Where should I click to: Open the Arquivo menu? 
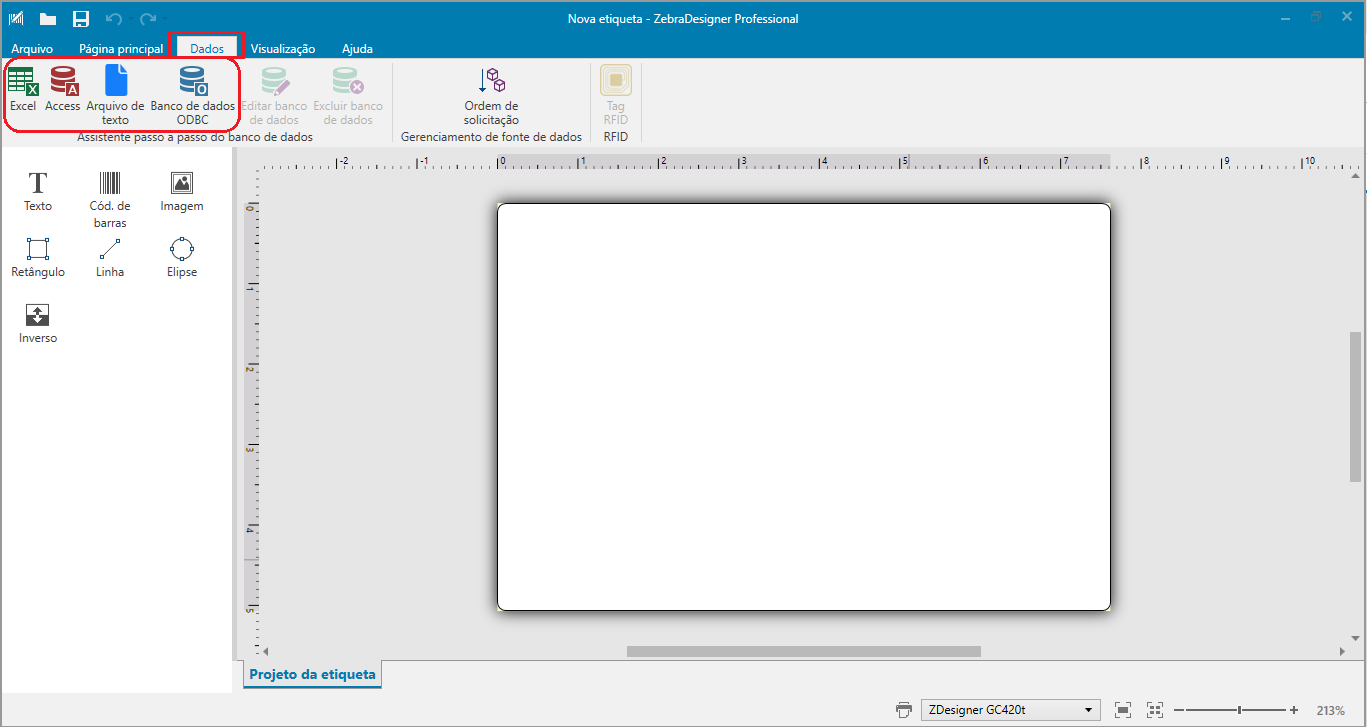[x=31, y=47]
